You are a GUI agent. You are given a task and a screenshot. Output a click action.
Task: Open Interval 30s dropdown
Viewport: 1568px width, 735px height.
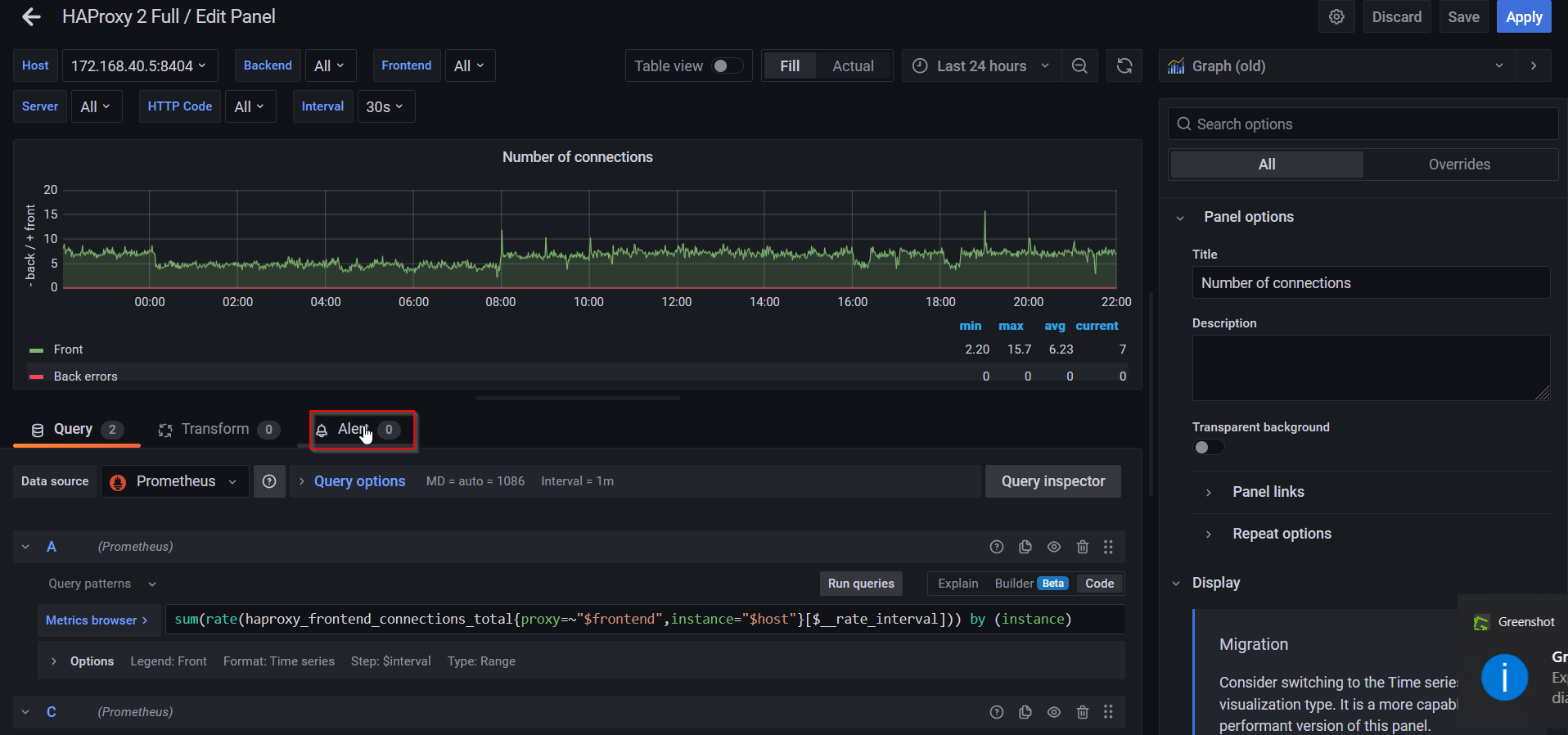pos(385,106)
